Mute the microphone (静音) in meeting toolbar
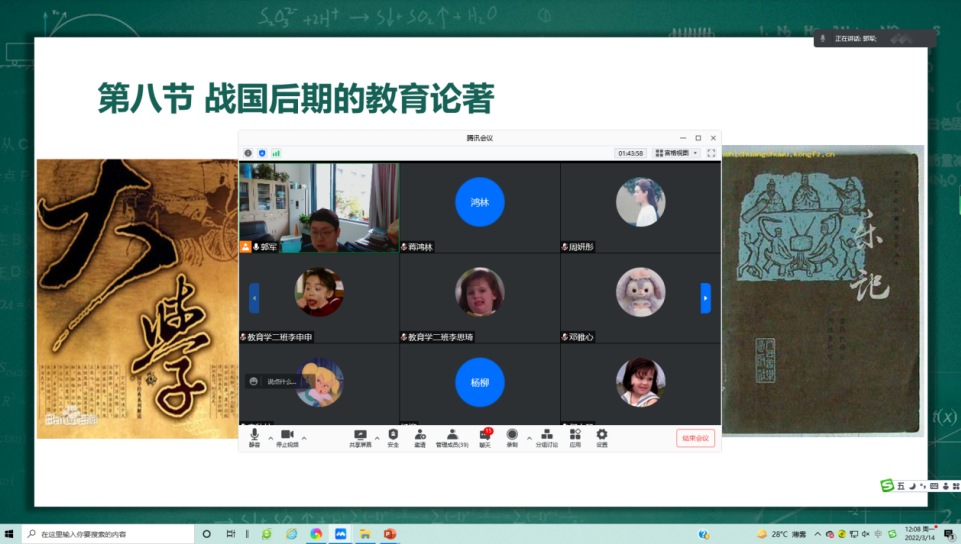The height and width of the screenshot is (544, 961). (254, 436)
